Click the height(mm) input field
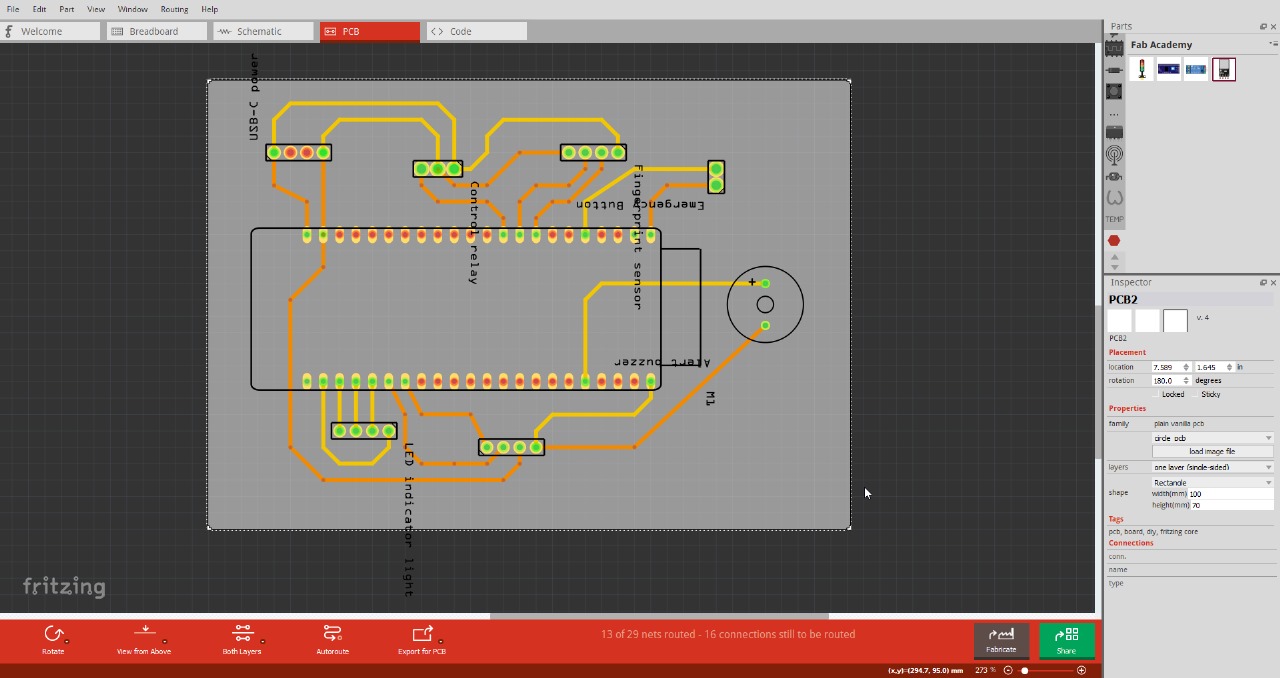 click(1231, 505)
